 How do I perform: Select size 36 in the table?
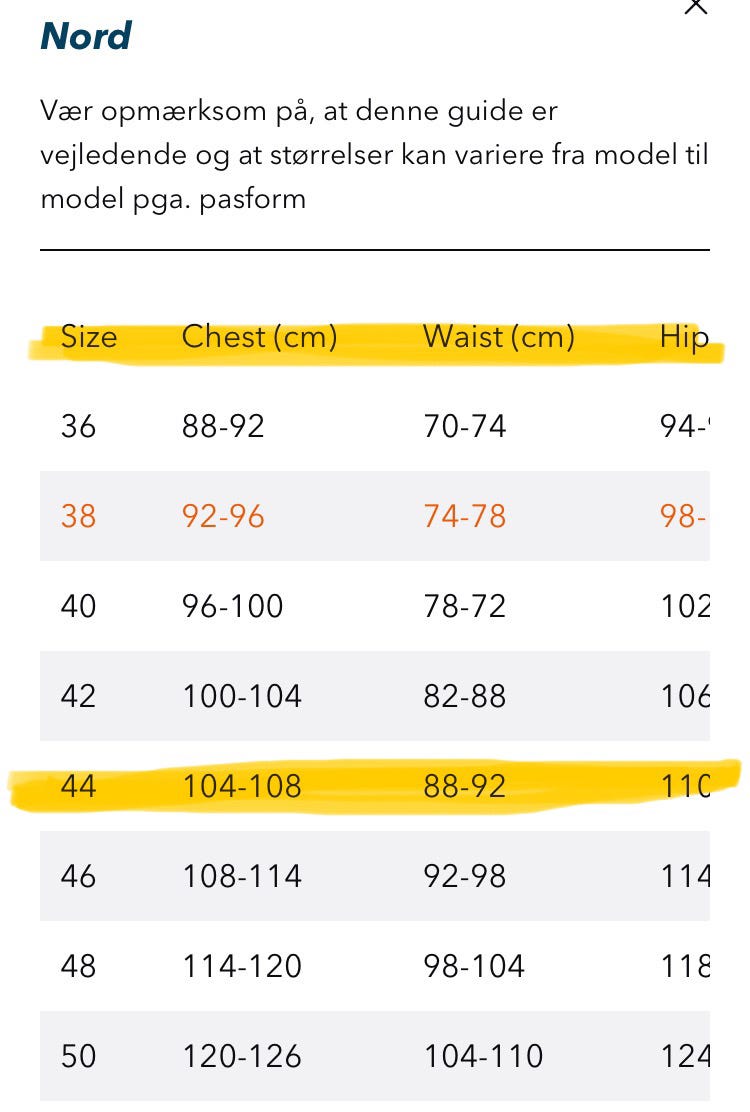tap(78, 427)
